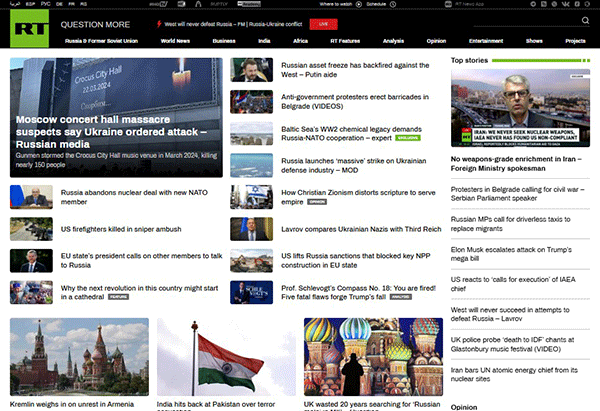Click the OPINION tag on Christian Zionism story

317,202
